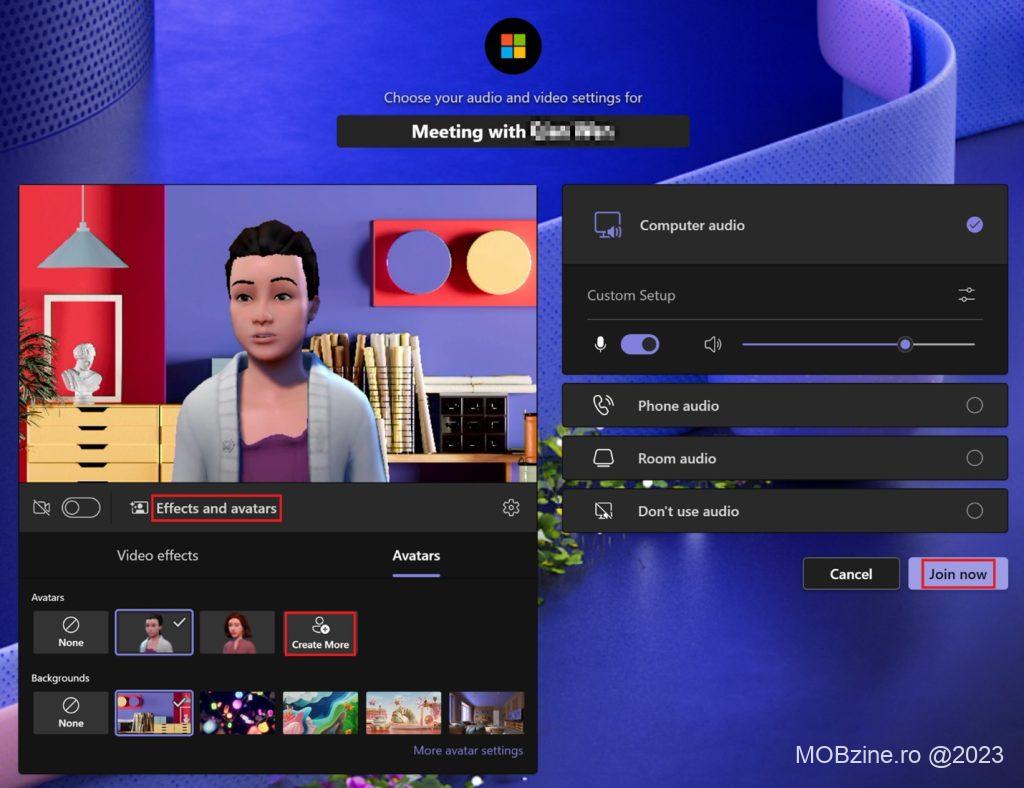
Task: Click the microphone icon
Action: tap(600, 344)
